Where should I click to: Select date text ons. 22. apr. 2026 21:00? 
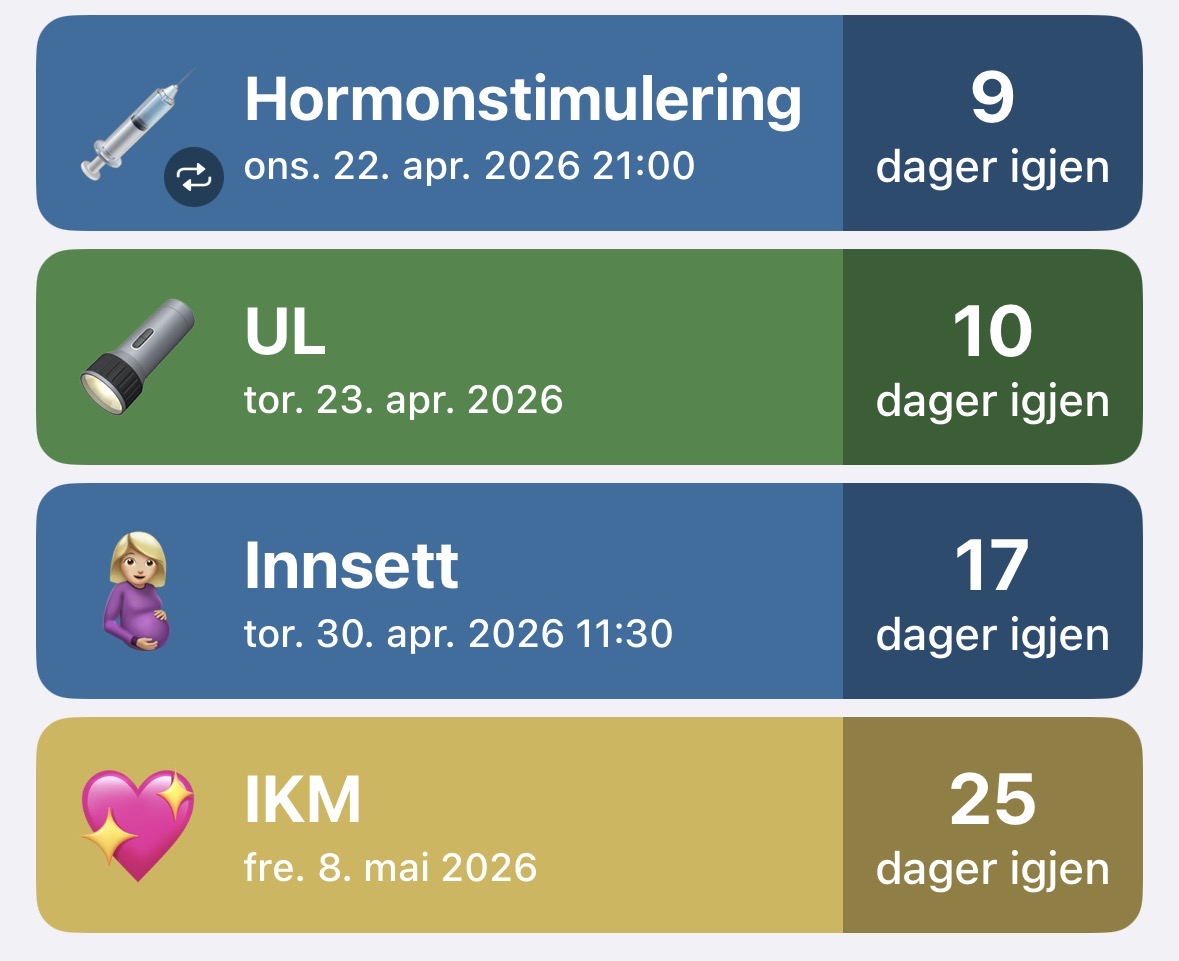(469, 166)
